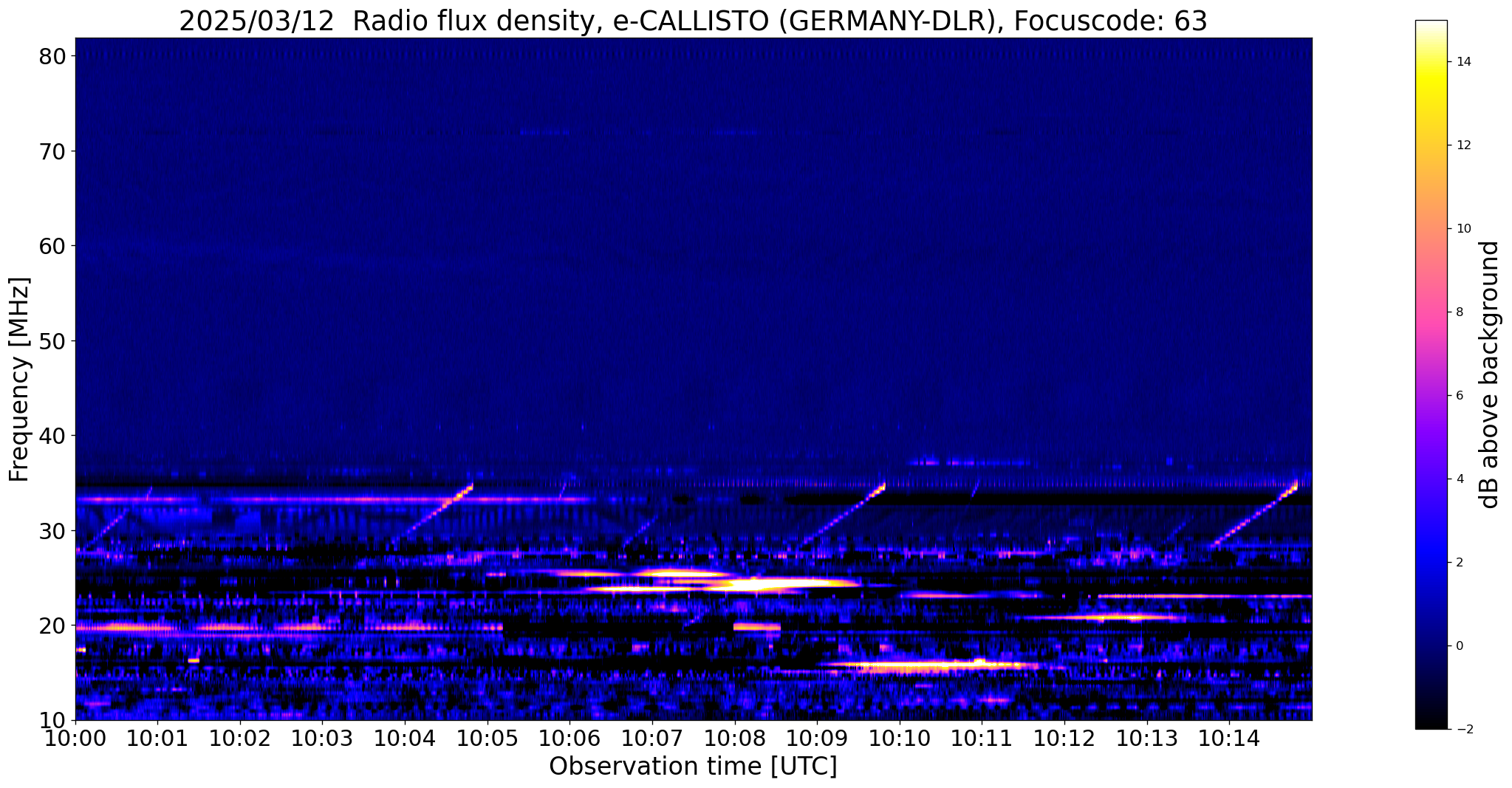Click the 70 MHz frequency tick label
1512x788 pixels.
52,151
